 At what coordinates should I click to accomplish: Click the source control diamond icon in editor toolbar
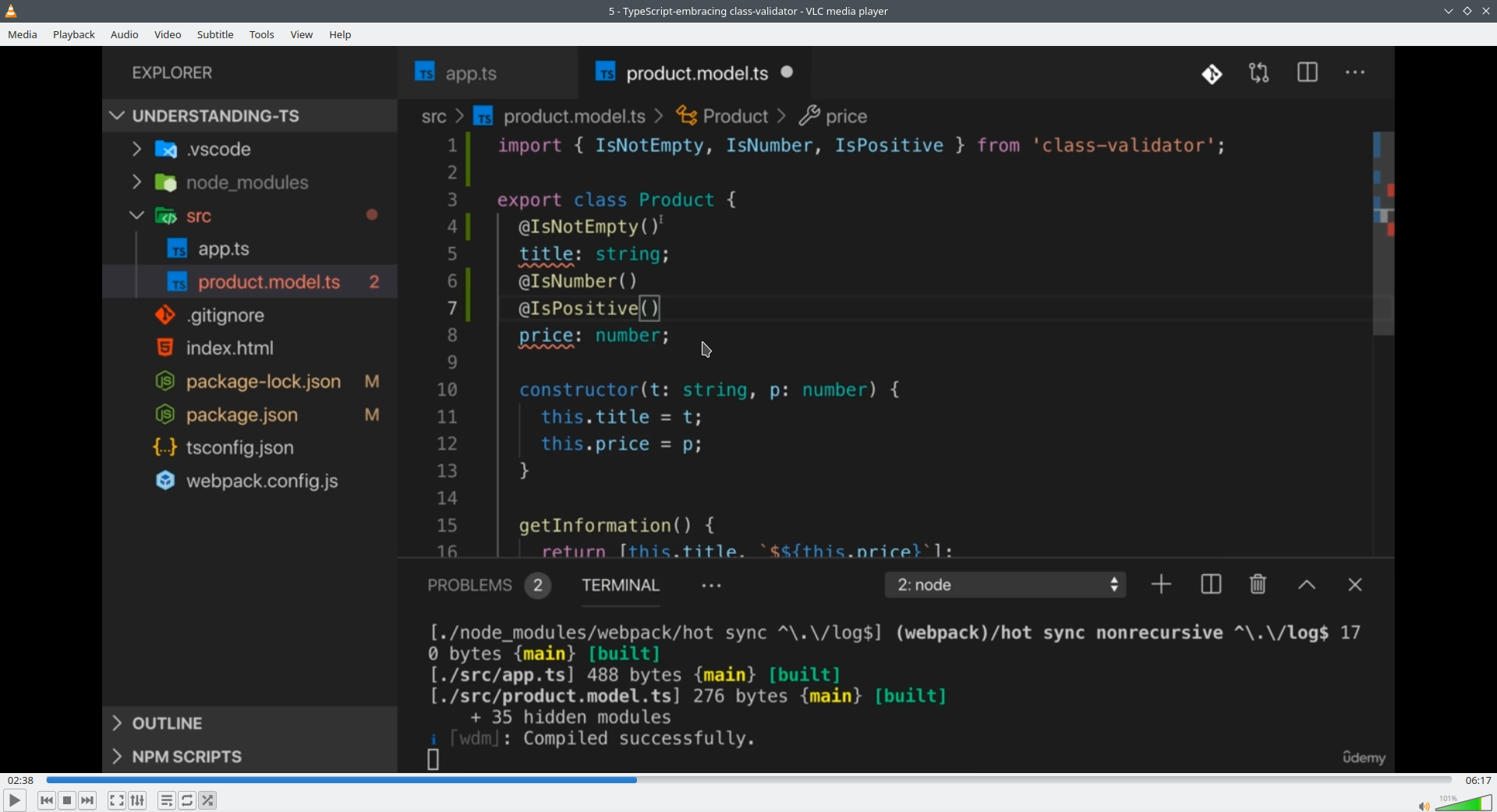pos(1212,73)
